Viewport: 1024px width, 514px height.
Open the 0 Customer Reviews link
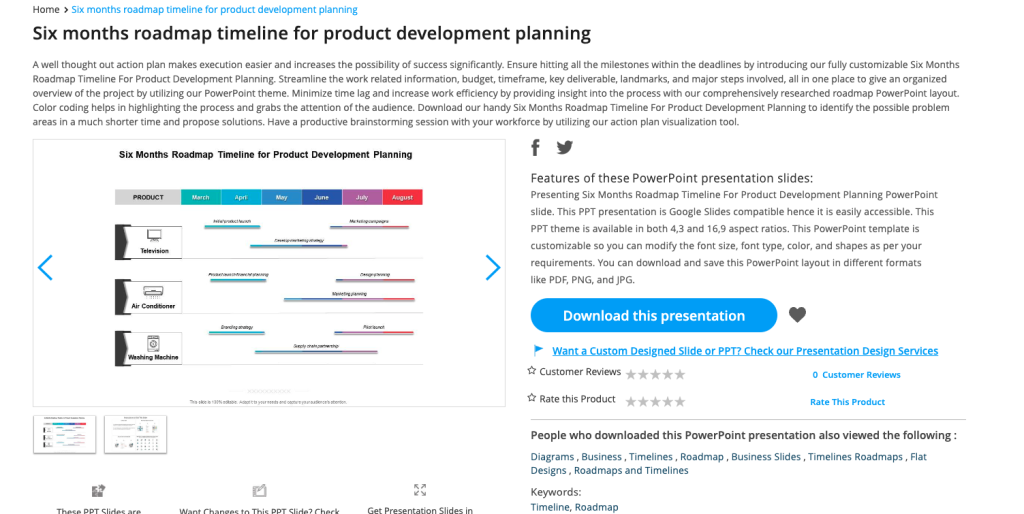(856, 375)
